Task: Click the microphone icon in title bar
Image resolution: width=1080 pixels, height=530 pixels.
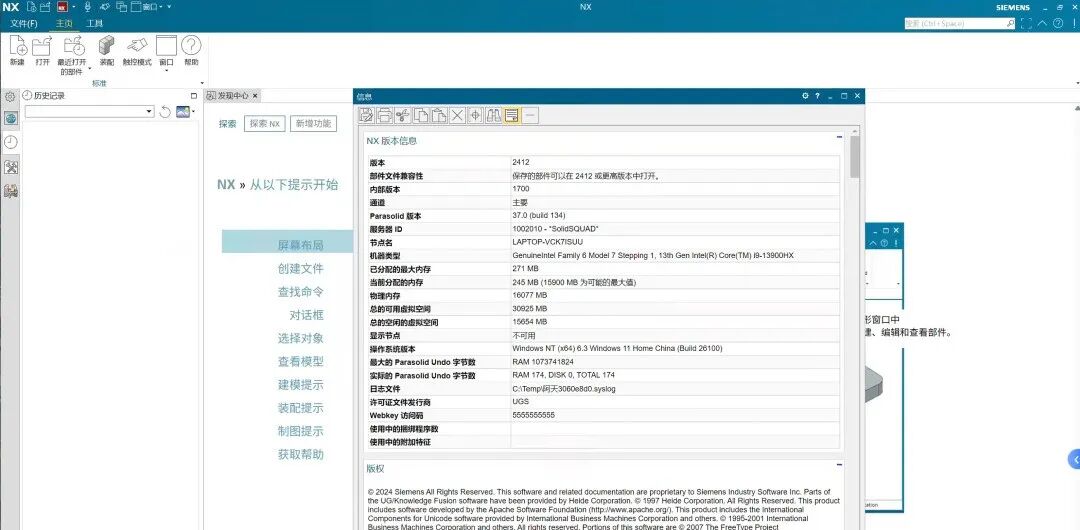Action: 87,7
